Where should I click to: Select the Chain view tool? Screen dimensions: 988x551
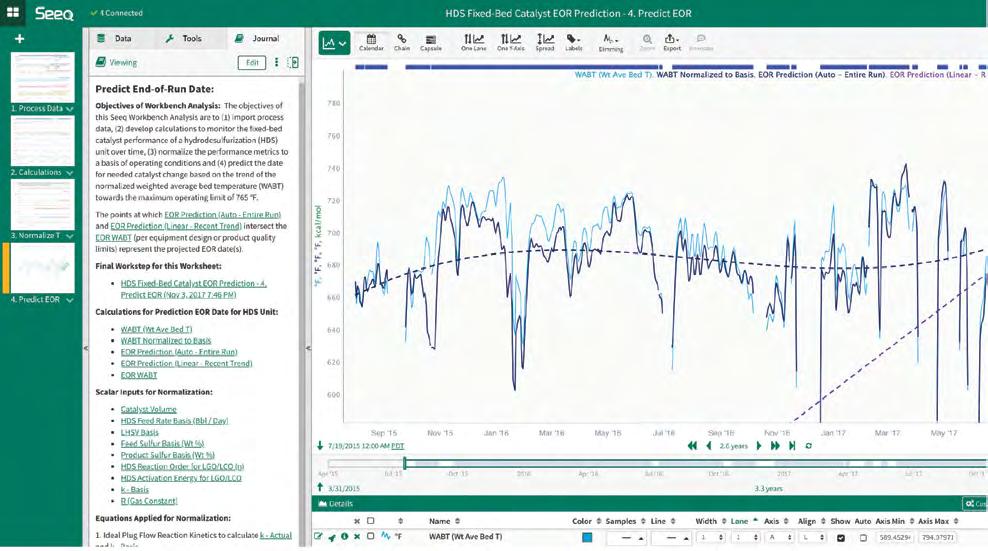(401, 42)
